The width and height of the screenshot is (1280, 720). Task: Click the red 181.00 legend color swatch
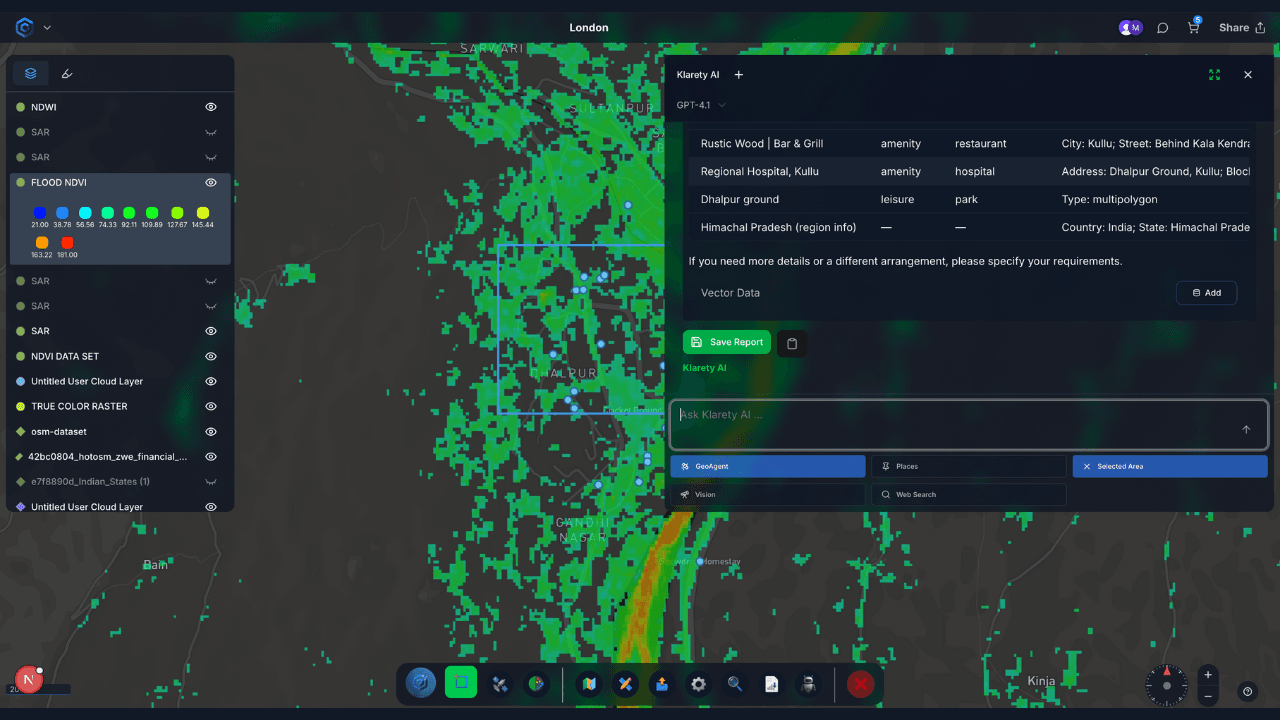(68, 243)
